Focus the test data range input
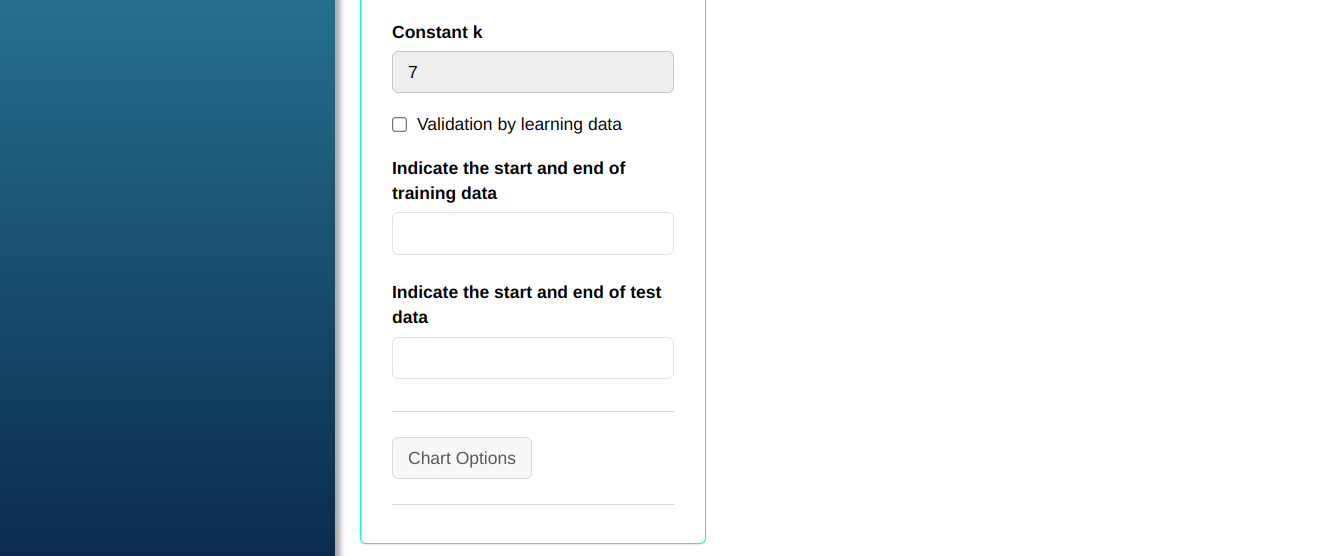The height and width of the screenshot is (556, 1328). [532, 358]
